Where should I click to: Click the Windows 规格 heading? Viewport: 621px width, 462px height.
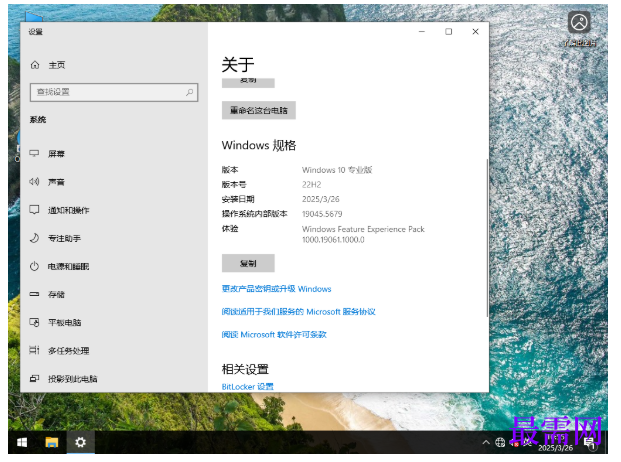tap(259, 145)
